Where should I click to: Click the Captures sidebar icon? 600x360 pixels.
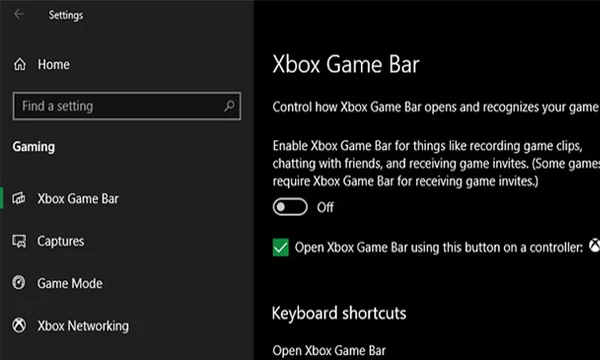(19, 241)
